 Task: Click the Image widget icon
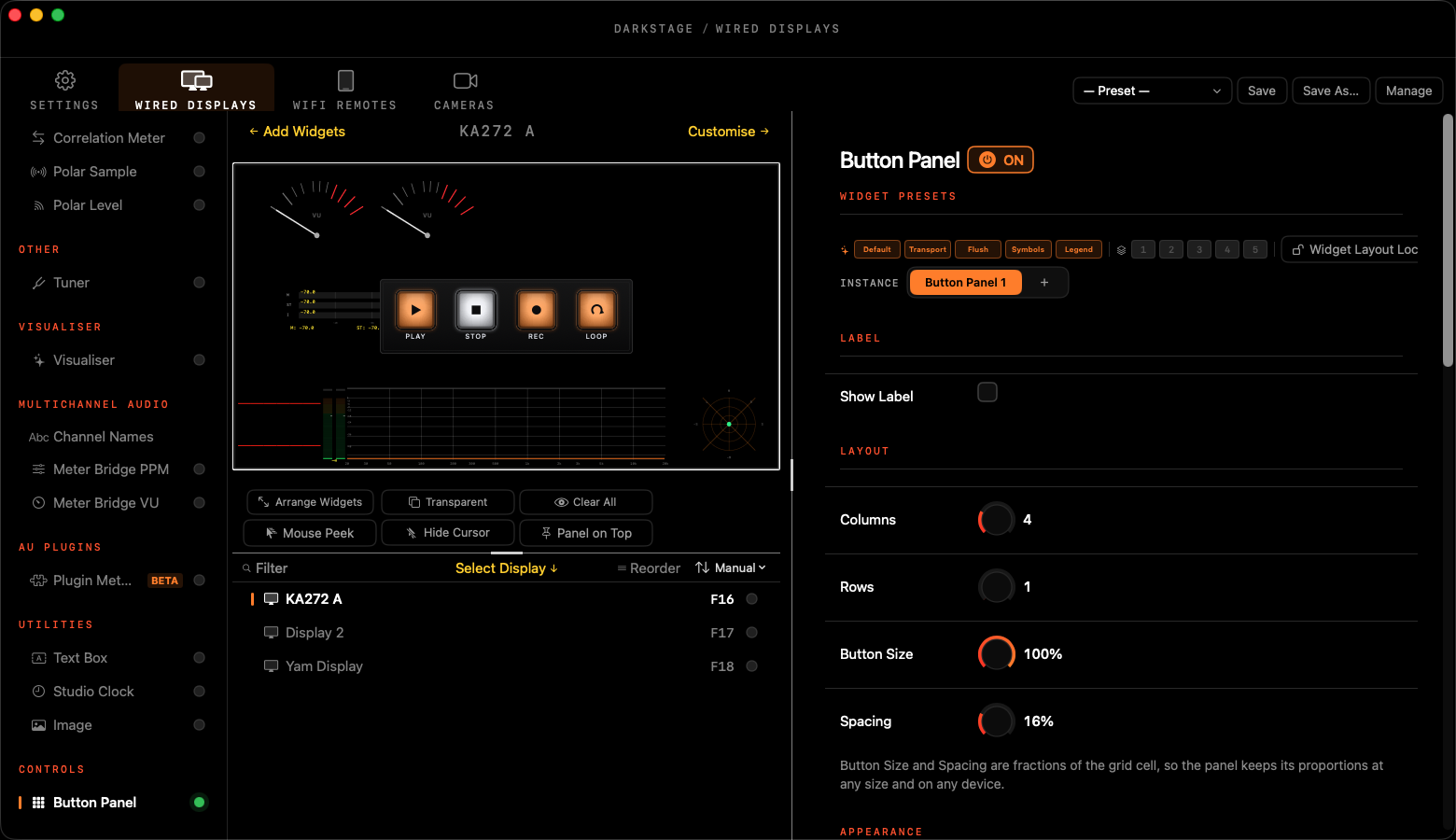coord(38,725)
